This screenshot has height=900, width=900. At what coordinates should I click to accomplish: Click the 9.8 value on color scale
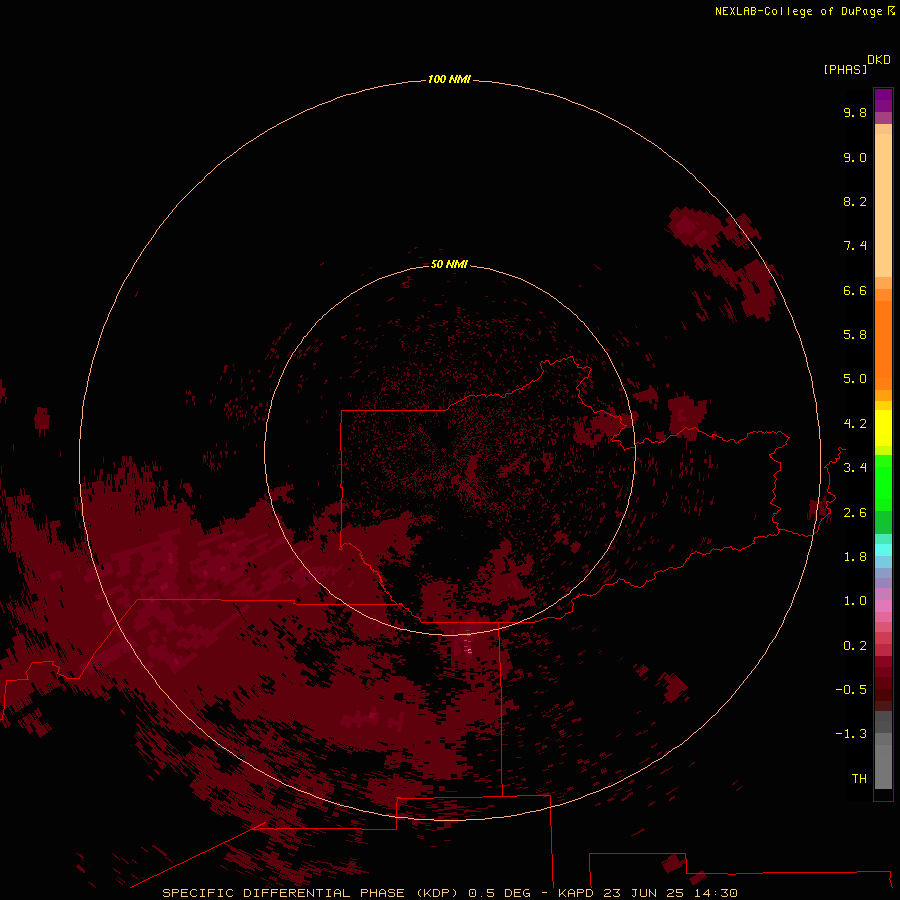(855, 112)
